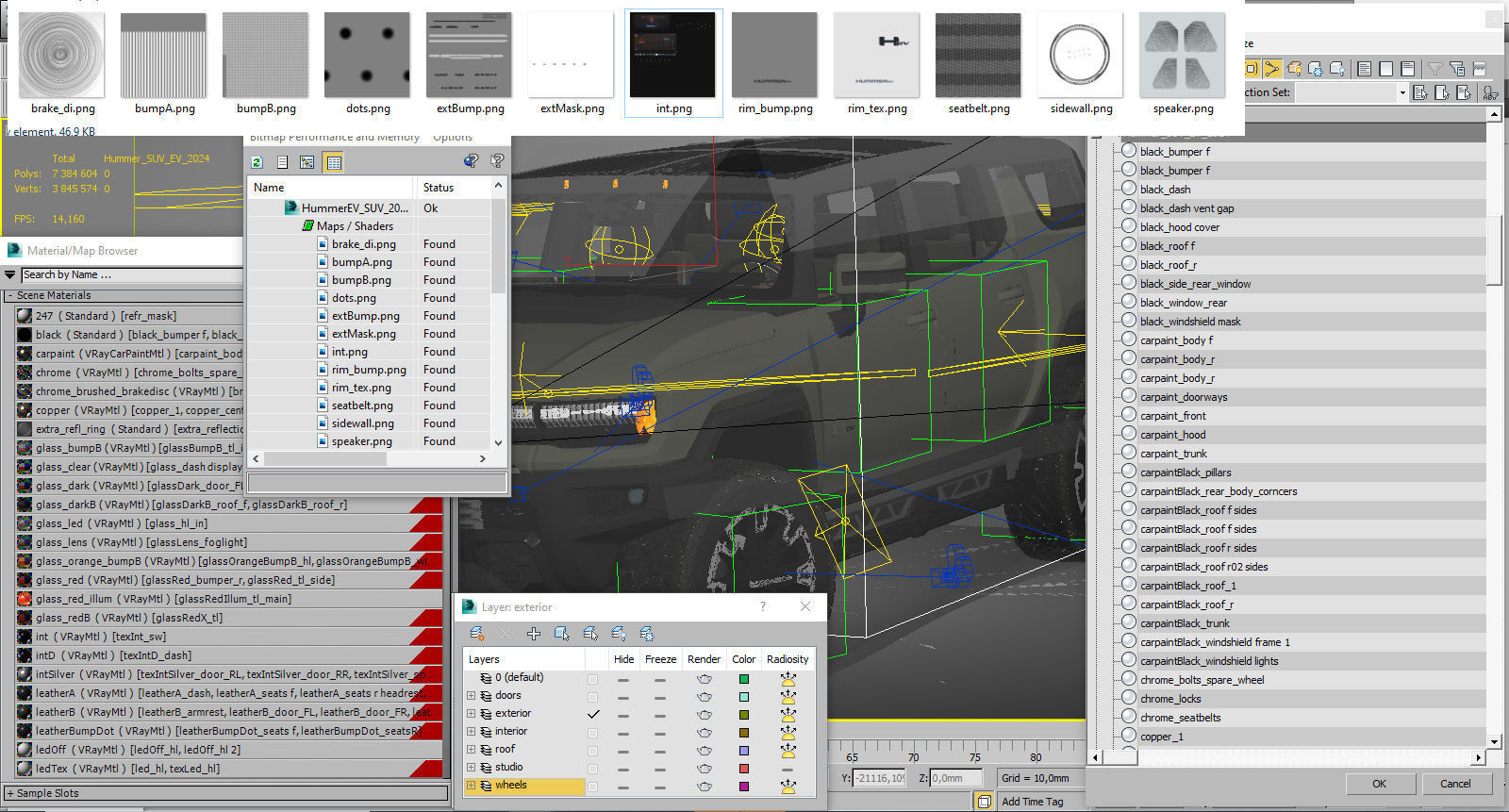Click Name column header in Asset Tracking
Image resolution: width=1509 pixels, height=812 pixels.
[330, 188]
